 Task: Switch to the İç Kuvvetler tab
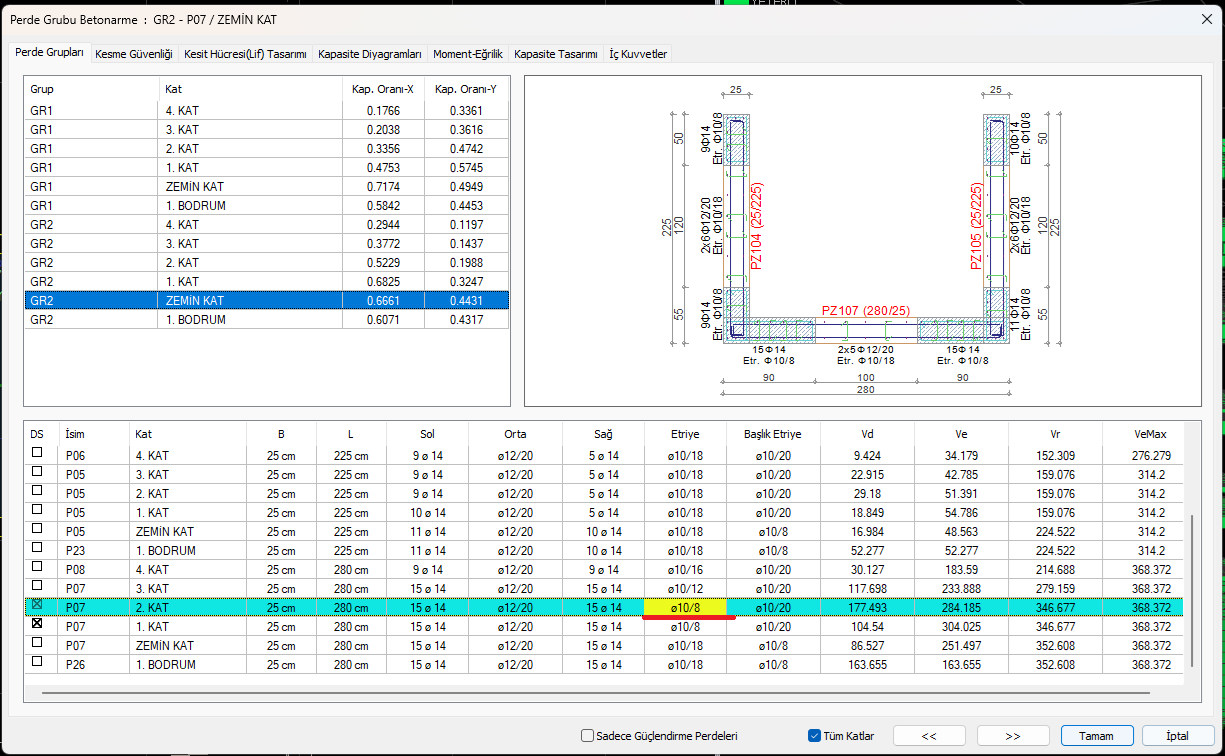click(638, 54)
